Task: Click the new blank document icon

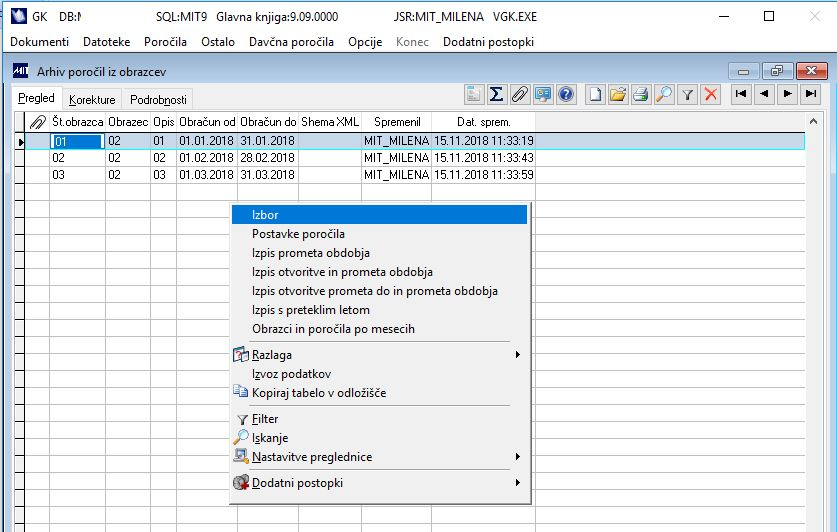Action: (595, 94)
